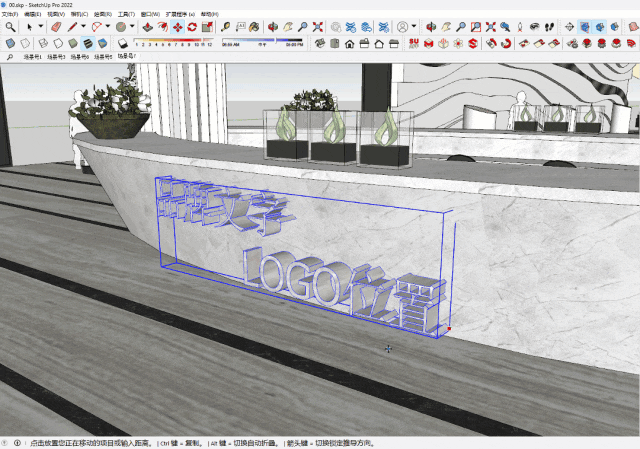Toggle shadows on or off
The width and height of the screenshot is (640, 449).
pos(122,43)
